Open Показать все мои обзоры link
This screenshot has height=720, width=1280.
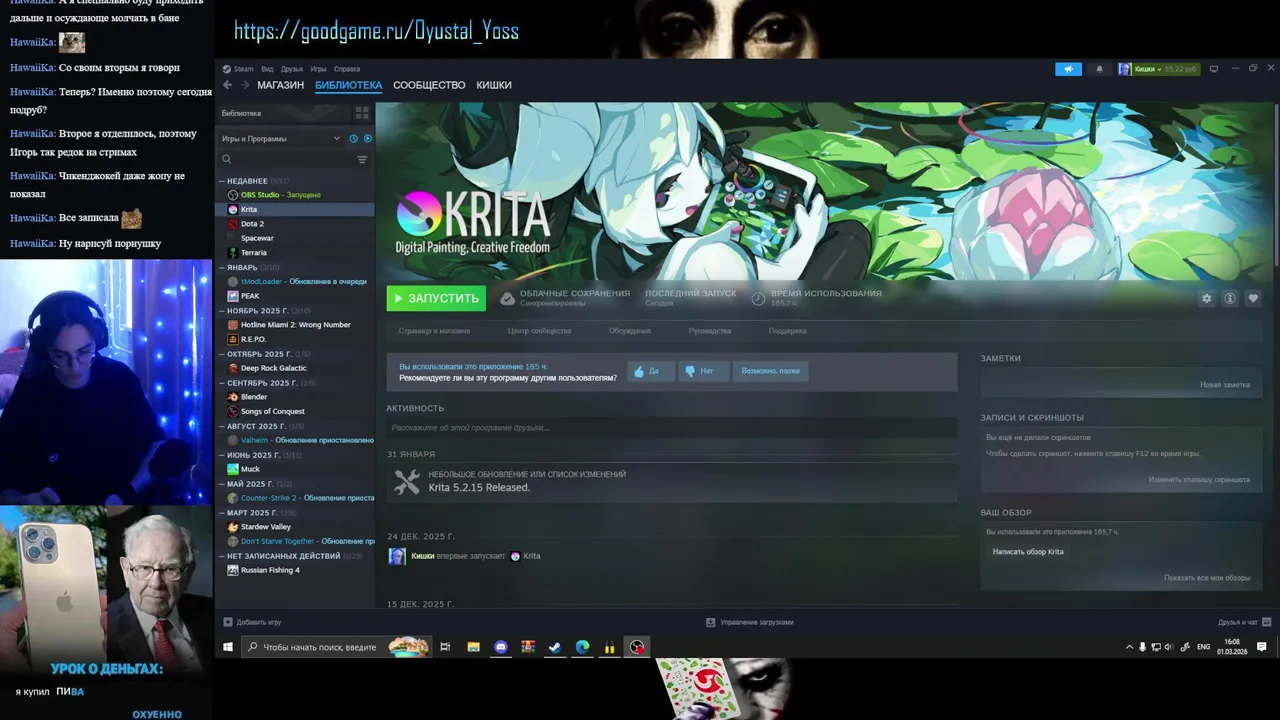coord(1207,578)
